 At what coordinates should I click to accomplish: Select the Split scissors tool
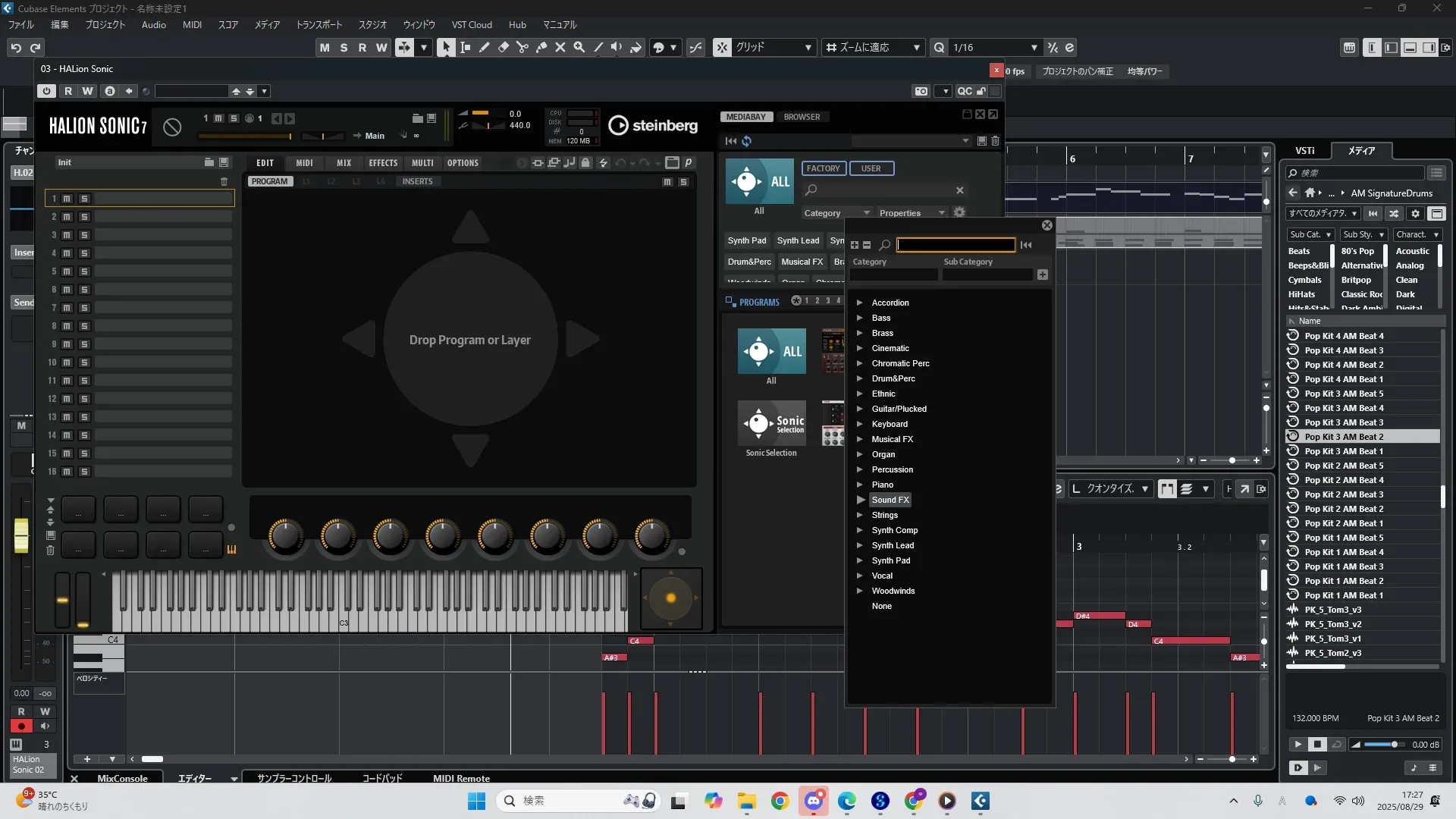pyautogui.click(x=522, y=47)
